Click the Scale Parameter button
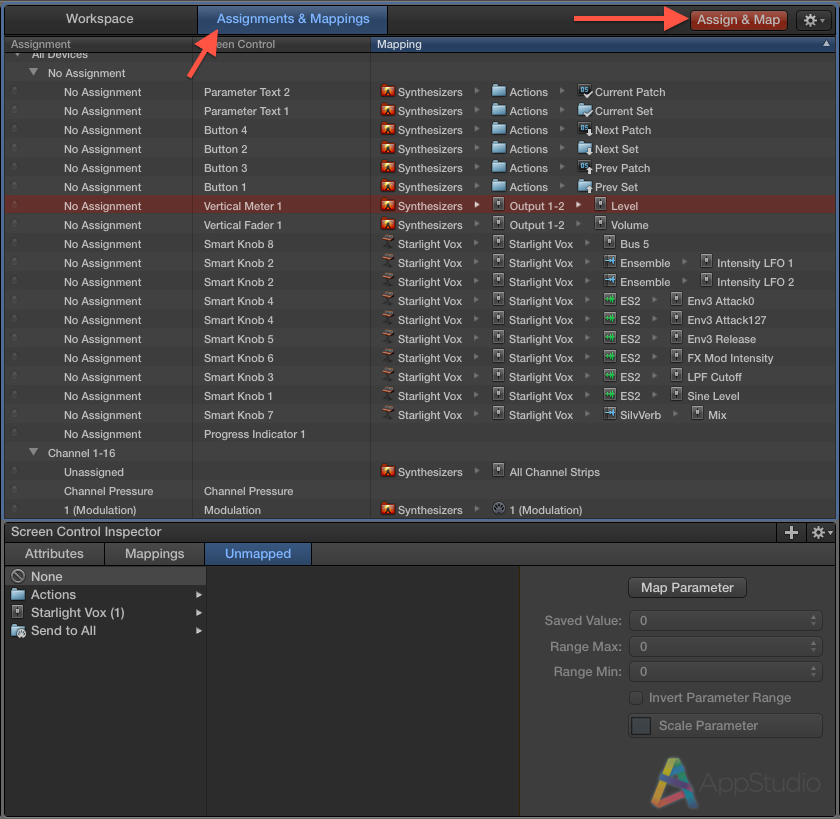The width and height of the screenshot is (840, 819). click(725, 726)
